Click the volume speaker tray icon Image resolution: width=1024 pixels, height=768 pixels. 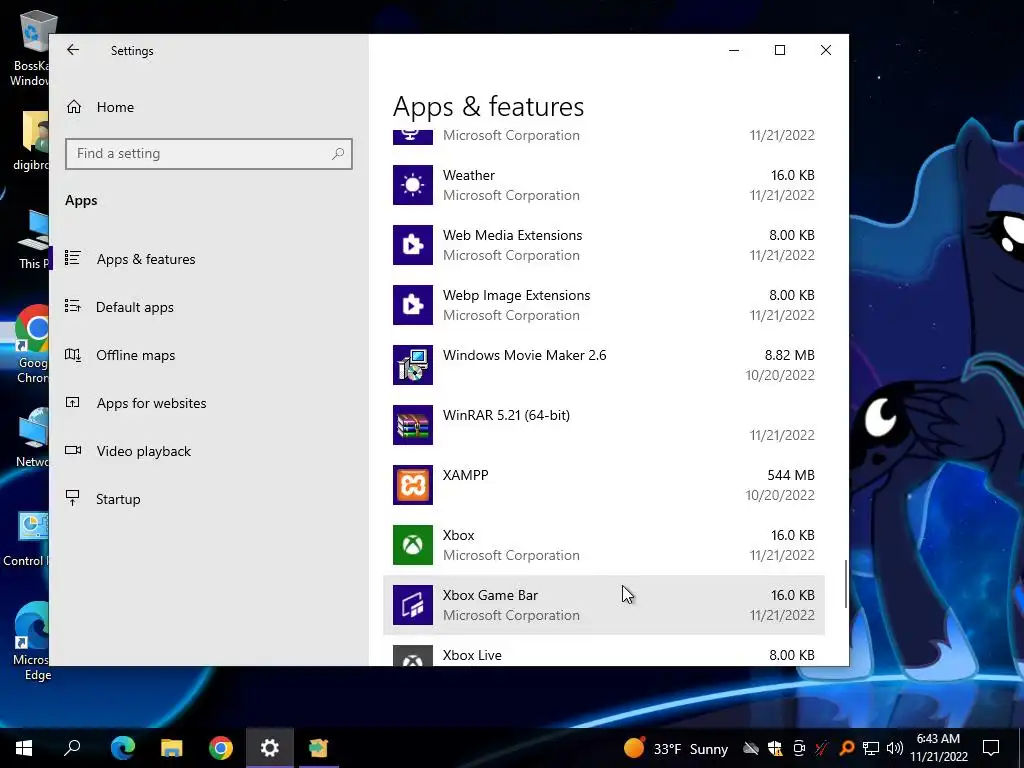coord(895,748)
